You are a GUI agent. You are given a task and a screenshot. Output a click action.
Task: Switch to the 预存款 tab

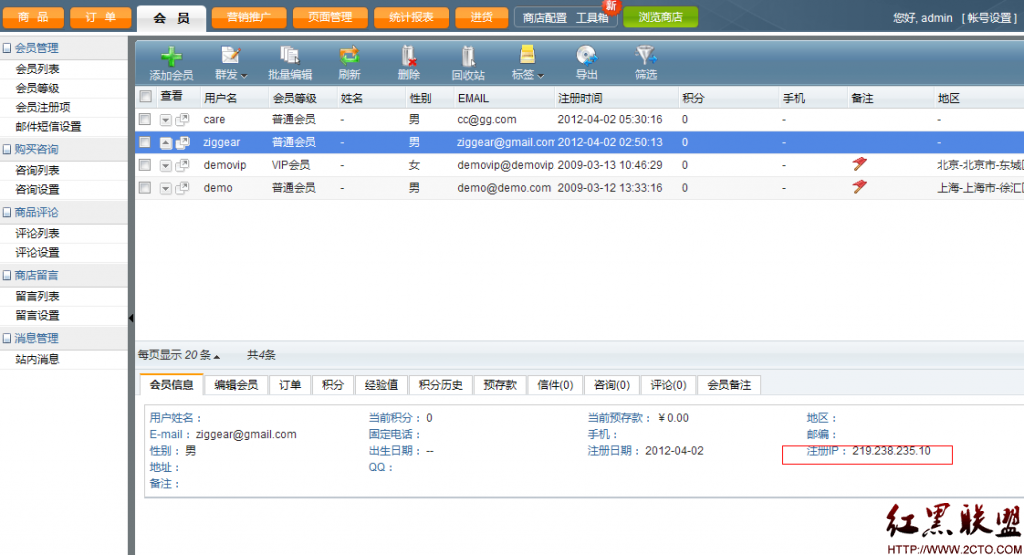(500, 385)
